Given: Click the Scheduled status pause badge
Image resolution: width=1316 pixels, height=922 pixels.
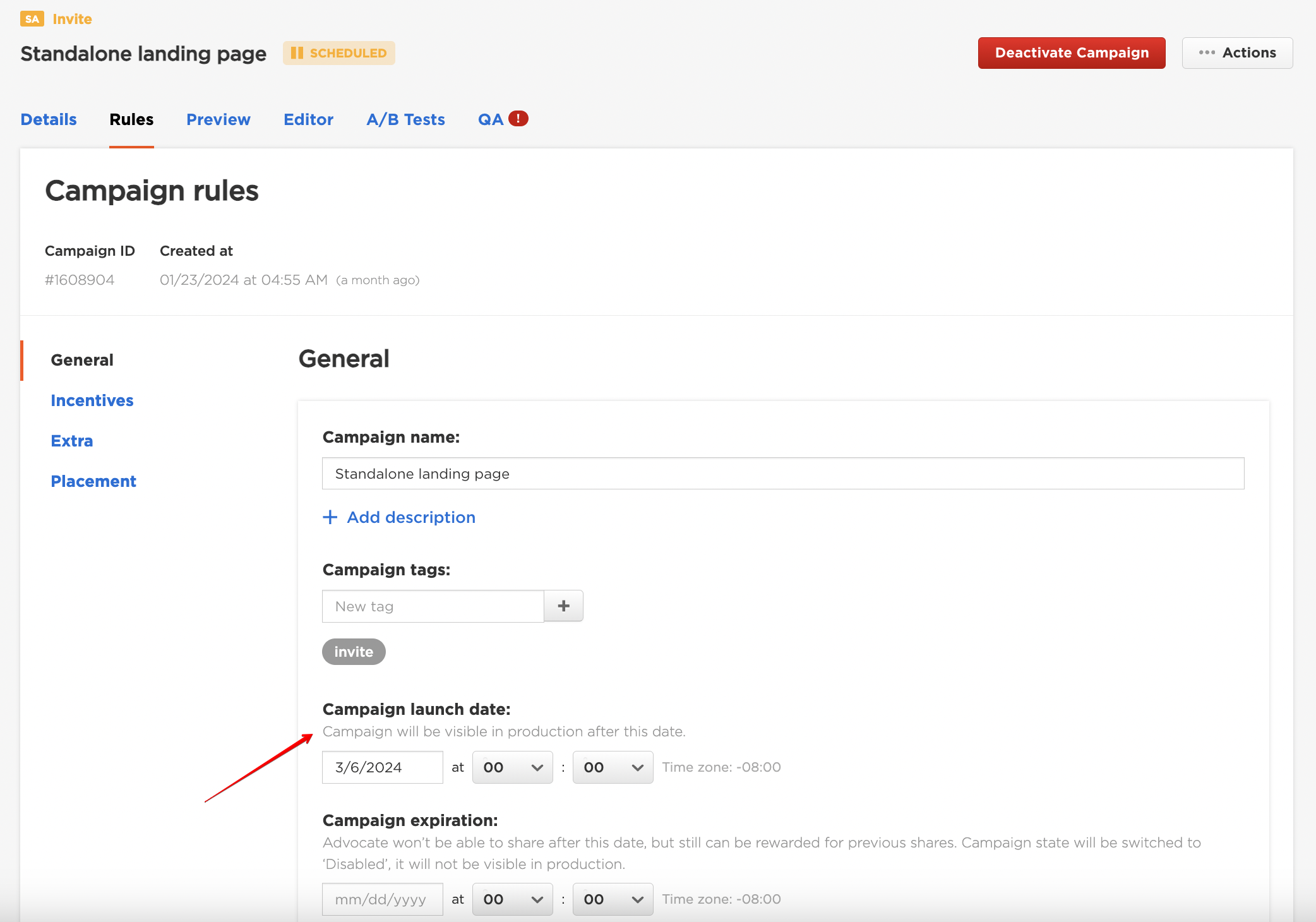Looking at the screenshot, I should coord(339,53).
